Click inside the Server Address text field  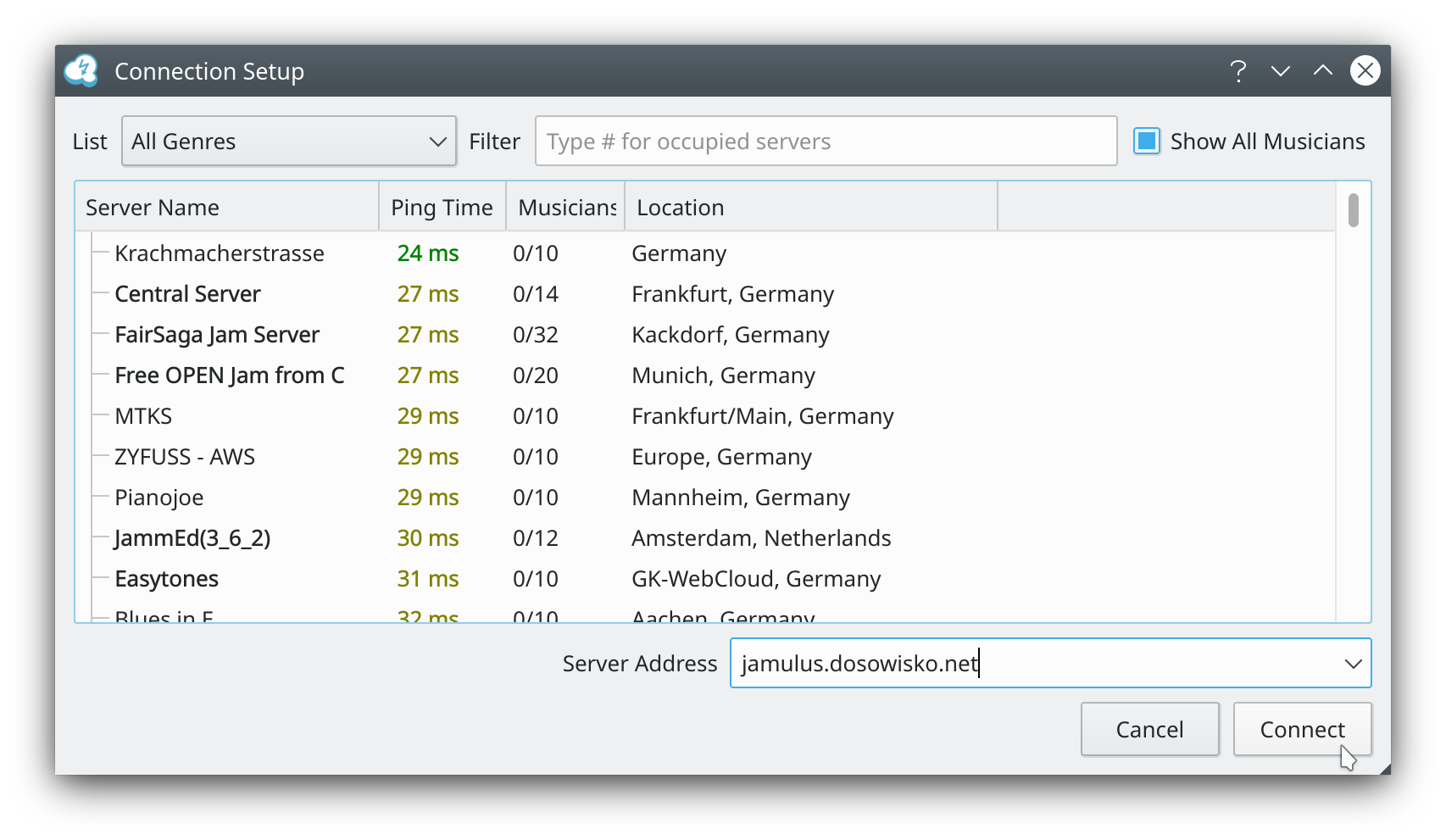coord(1034,664)
